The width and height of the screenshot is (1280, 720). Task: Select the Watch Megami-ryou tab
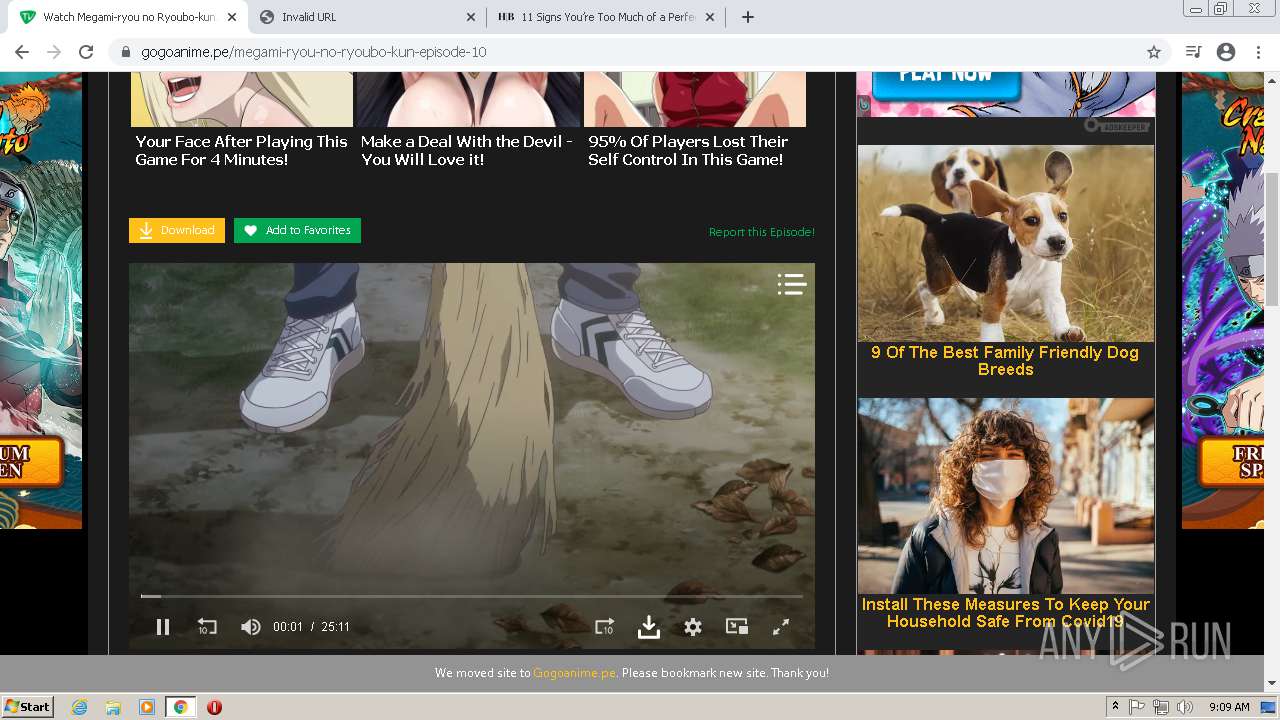click(x=128, y=17)
